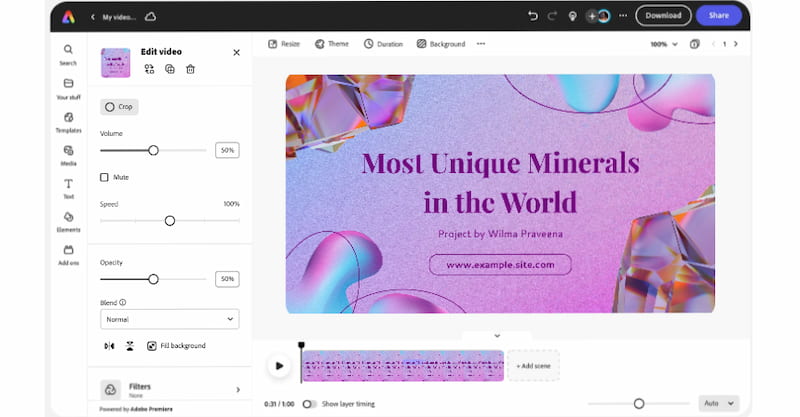The width and height of the screenshot is (800, 417).
Task: Open the Blend mode Normal dropdown
Action: click(x=169, y=319)
